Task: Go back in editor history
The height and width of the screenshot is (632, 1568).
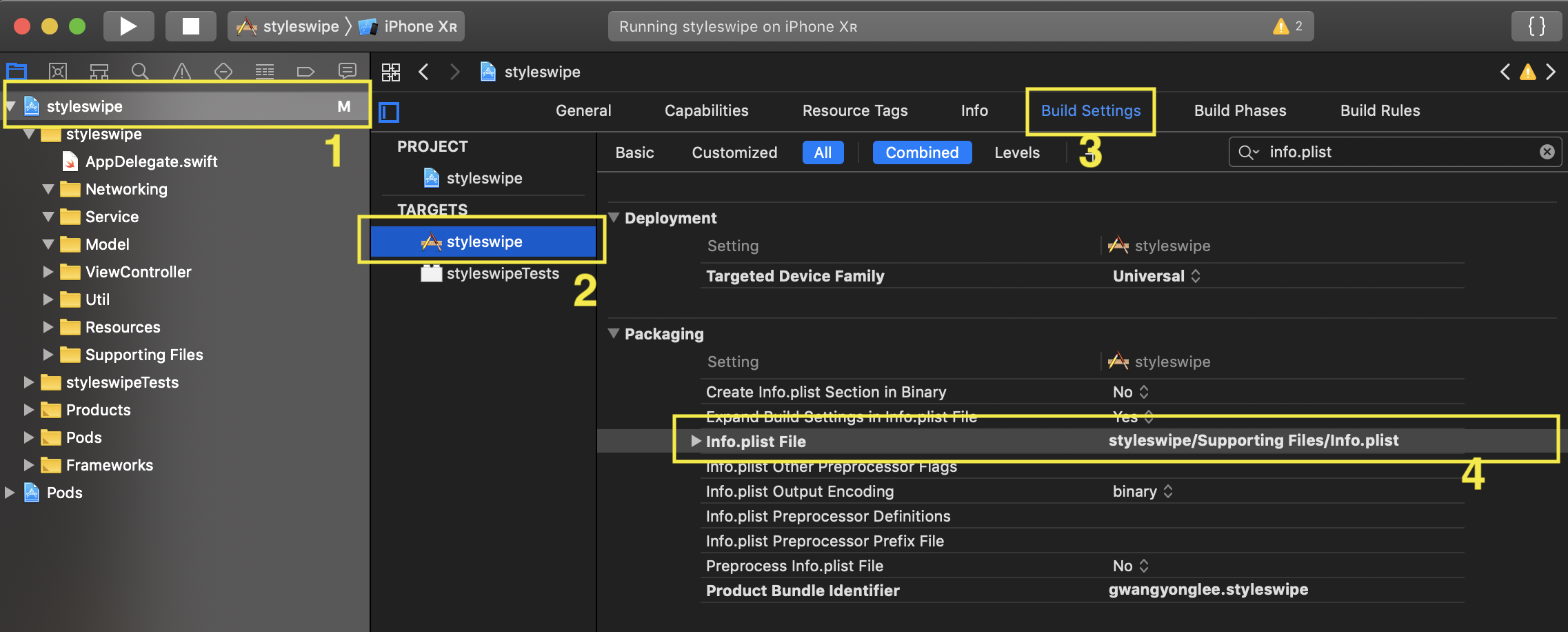Action: [x=424, y=72]
